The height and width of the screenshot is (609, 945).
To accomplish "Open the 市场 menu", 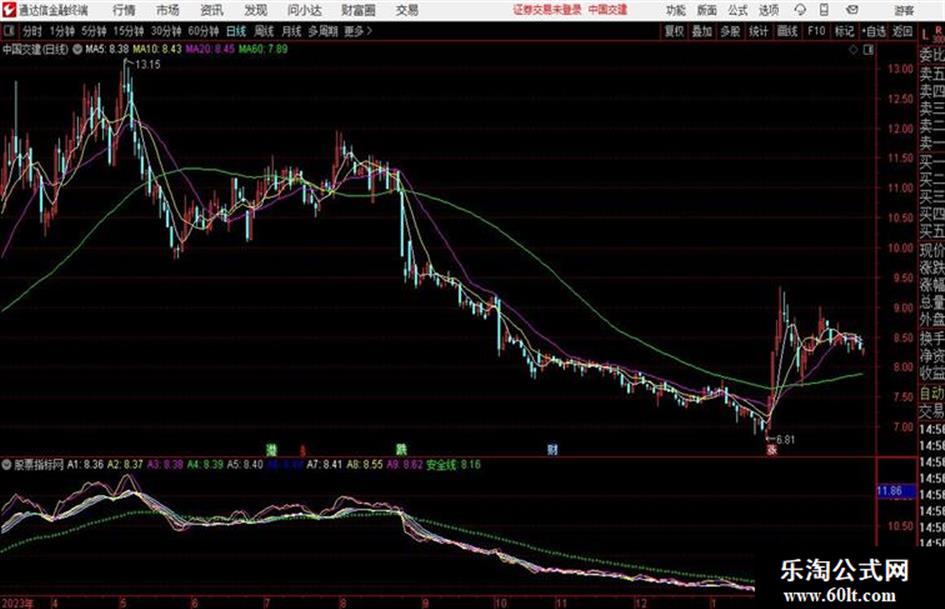I will click(168, 10).
